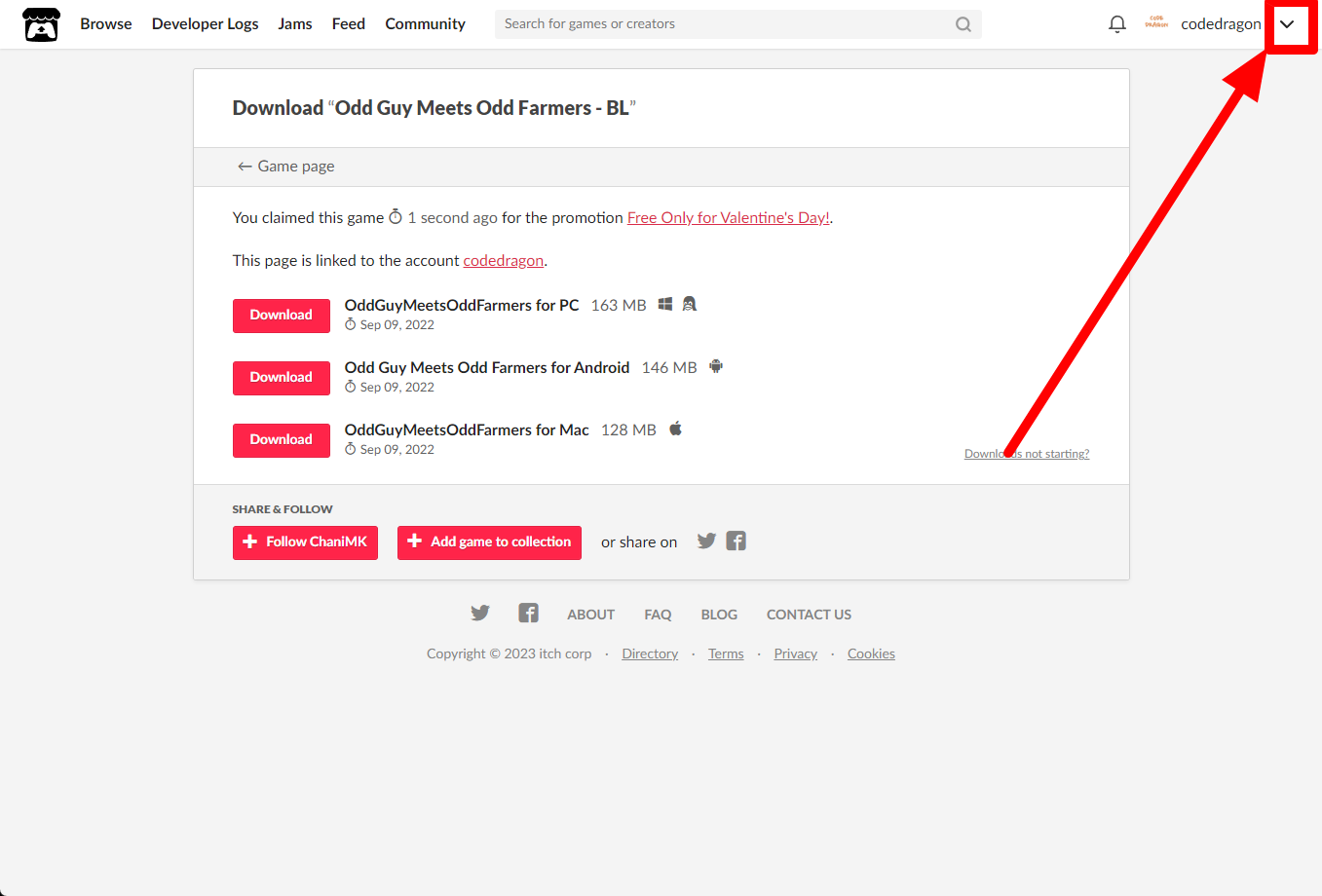The image size is (1322, 896).
Task: Download OddGuyMeetsOddFarmers for Mac
Action: 282,440
